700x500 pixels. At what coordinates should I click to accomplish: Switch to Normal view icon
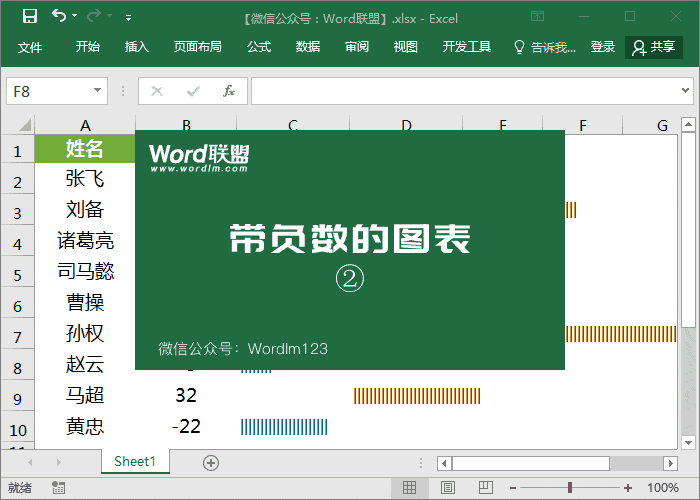(x=409, y=488)
